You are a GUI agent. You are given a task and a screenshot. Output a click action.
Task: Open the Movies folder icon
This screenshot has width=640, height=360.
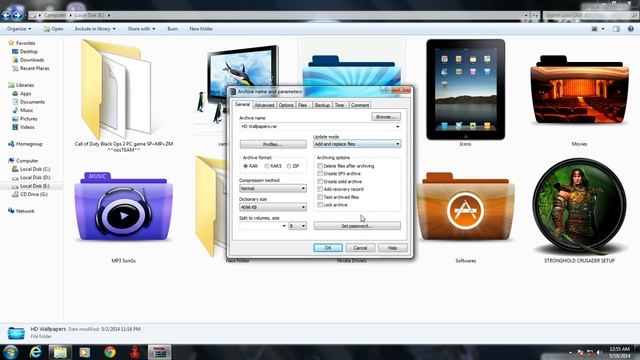(580, 89)
